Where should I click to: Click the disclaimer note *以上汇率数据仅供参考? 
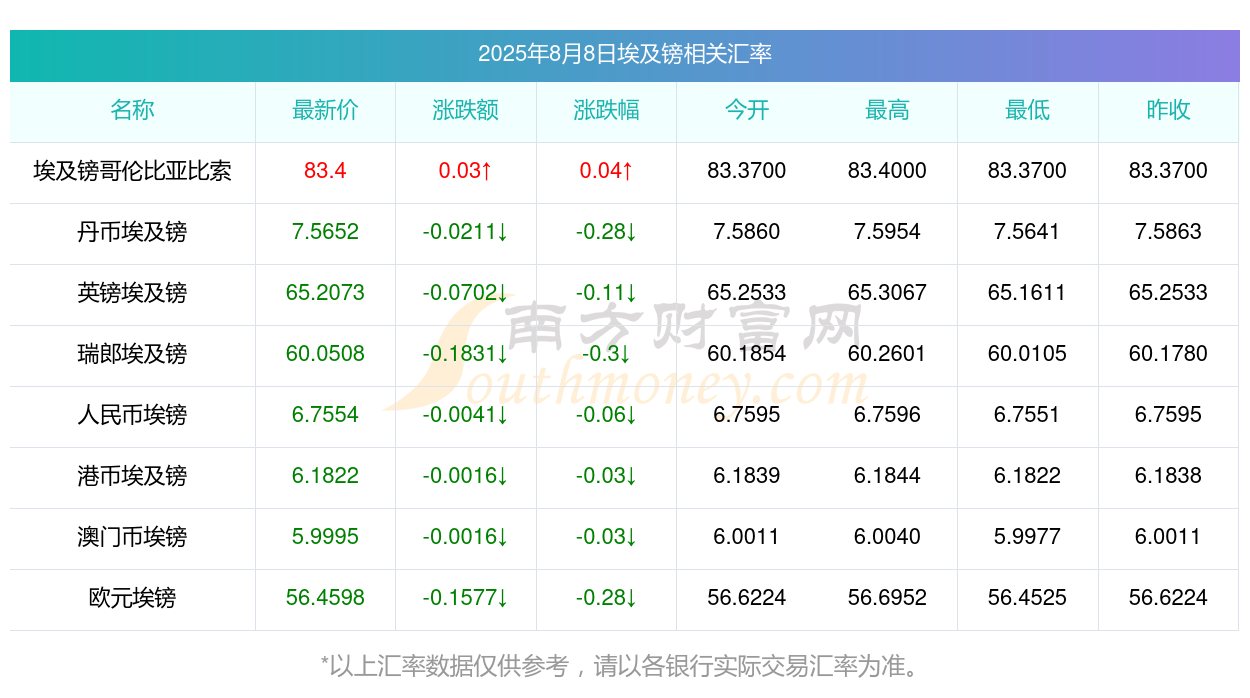tap(445, 666)
